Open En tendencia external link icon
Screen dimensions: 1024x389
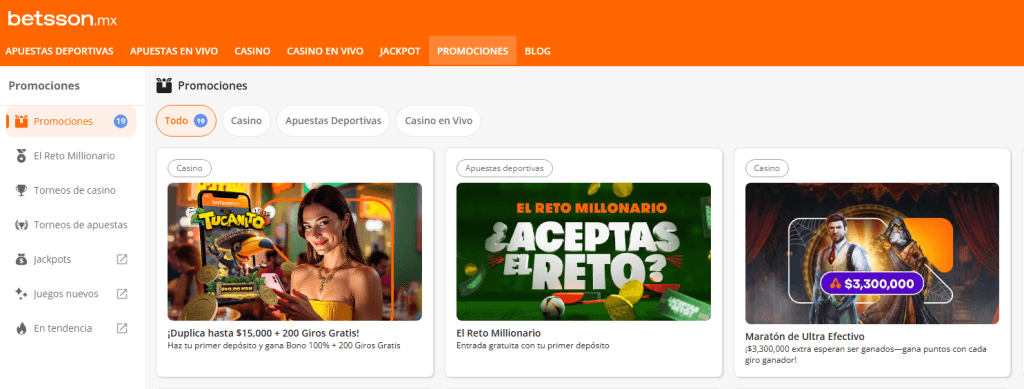(122, 328)
